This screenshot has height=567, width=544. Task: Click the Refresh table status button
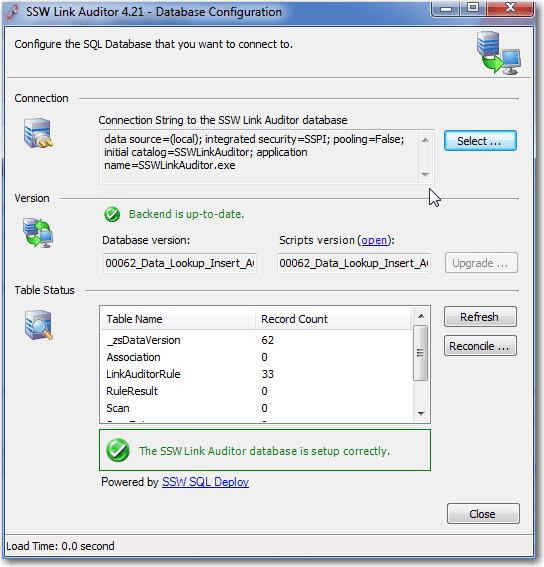click(x=480, y=317)
